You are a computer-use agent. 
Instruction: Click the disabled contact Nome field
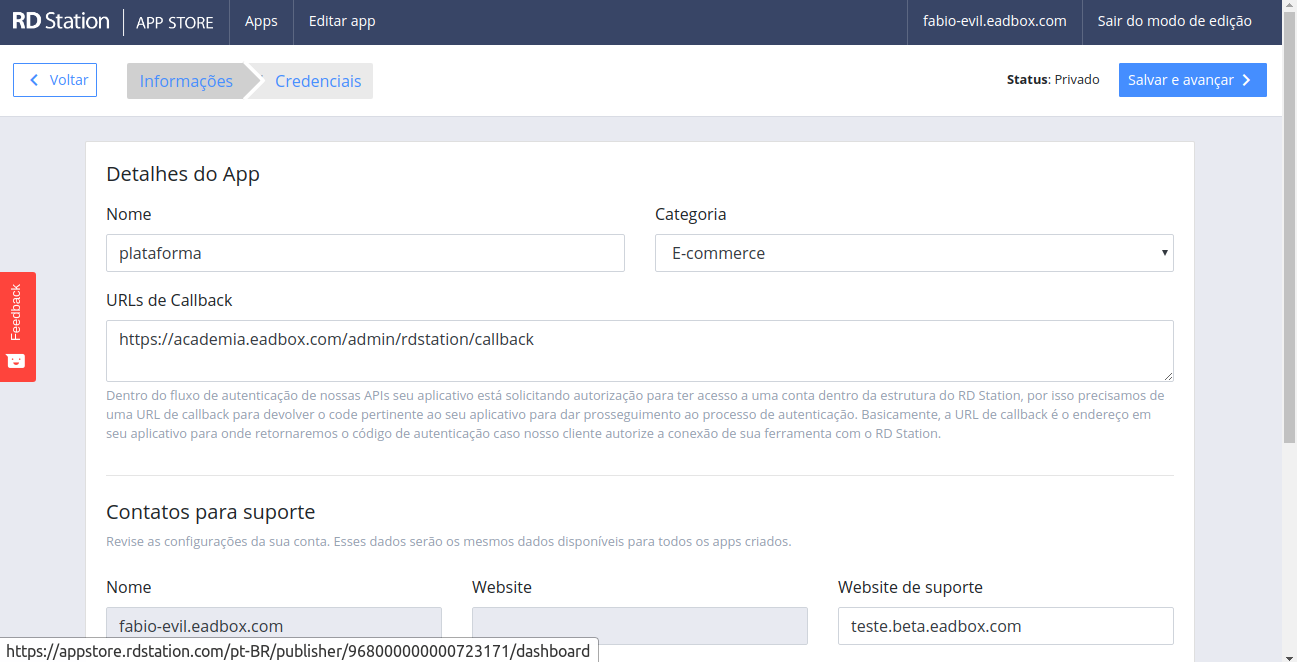[274, 626]
